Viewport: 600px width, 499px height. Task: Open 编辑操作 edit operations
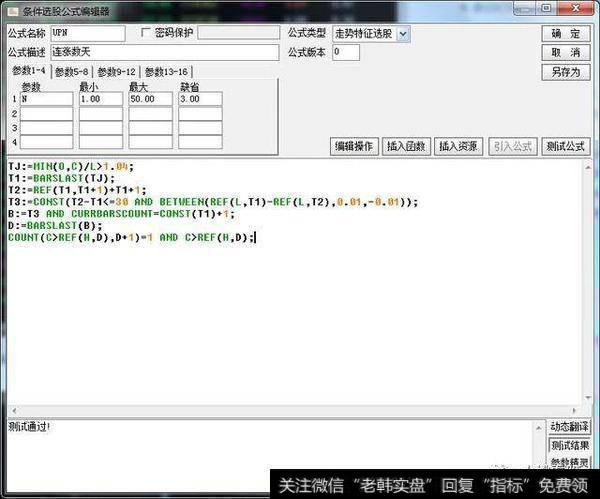(x=354, y=146)
